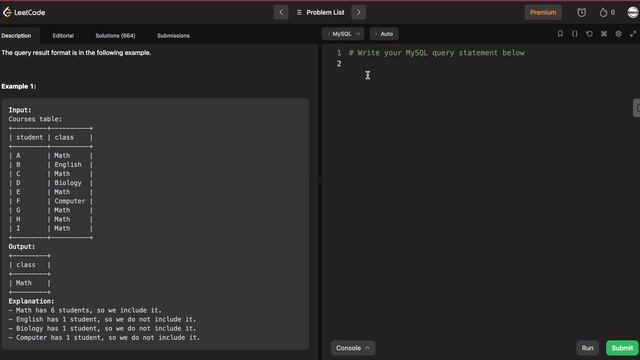The height and width of the screenshot is (360, 640).
Task: Open the Problem List
Action: pos(321,12)
